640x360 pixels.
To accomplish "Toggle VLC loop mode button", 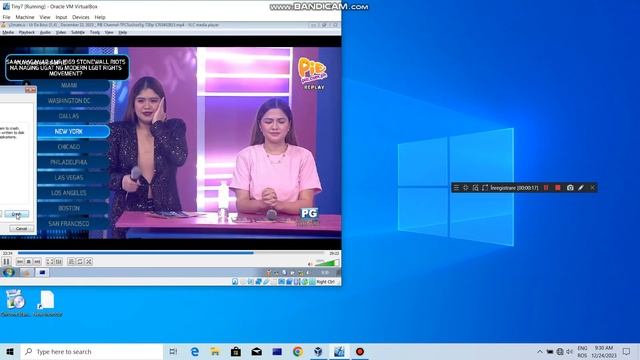I will (80, 262).
